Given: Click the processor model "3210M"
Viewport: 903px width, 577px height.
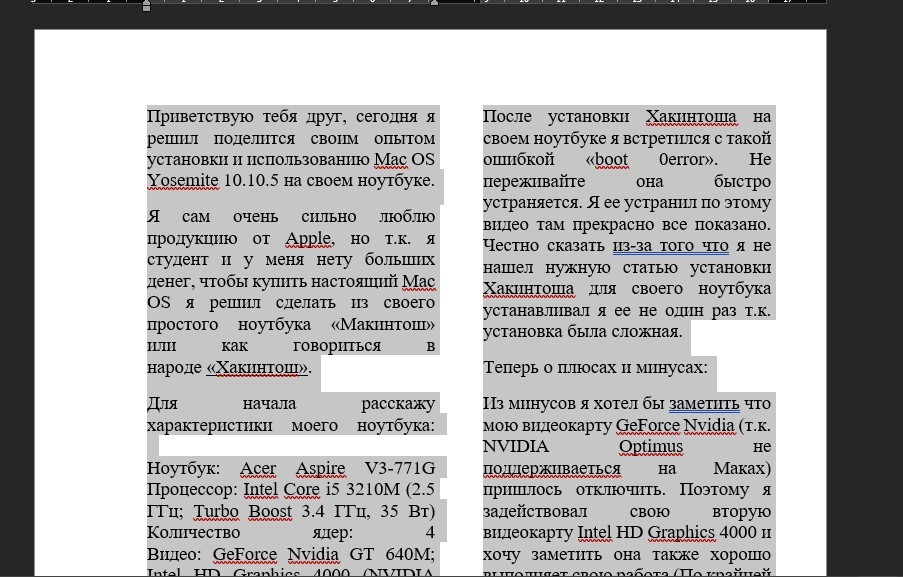Looking at the screenshot, I should pyautogui.click(x=373, y=489).
